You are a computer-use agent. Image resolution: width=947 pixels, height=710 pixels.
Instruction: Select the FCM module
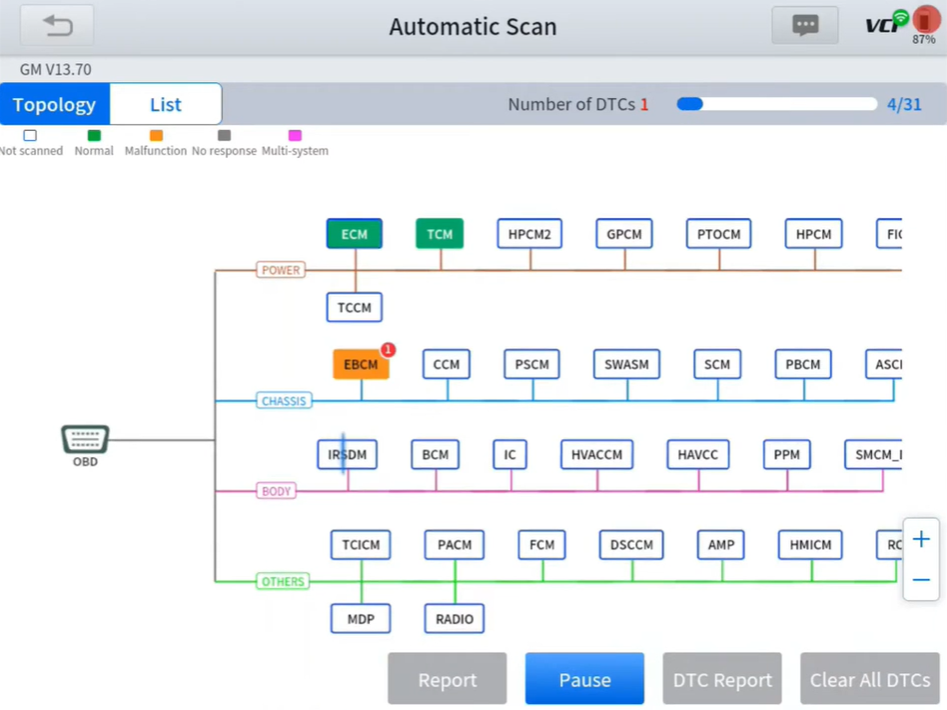pyautogui.click(x=542, y=545)
